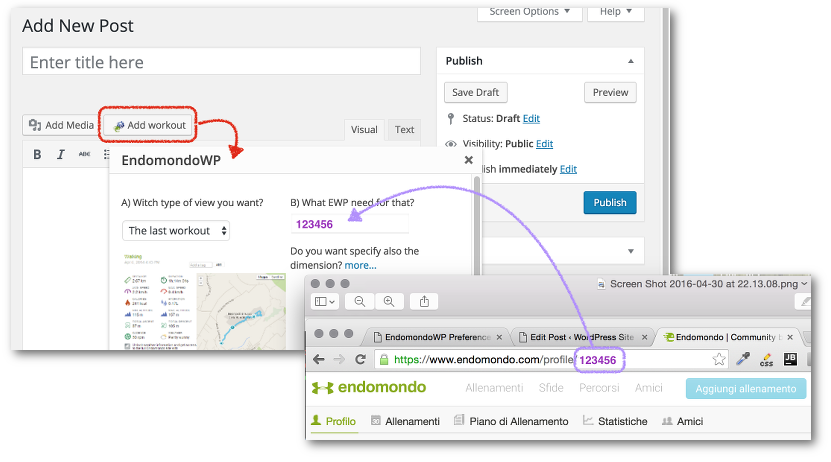Click the CSS pencil extension icon
Image resolution: width=831 pixels, height=462 pixels.
pos(766,360)
